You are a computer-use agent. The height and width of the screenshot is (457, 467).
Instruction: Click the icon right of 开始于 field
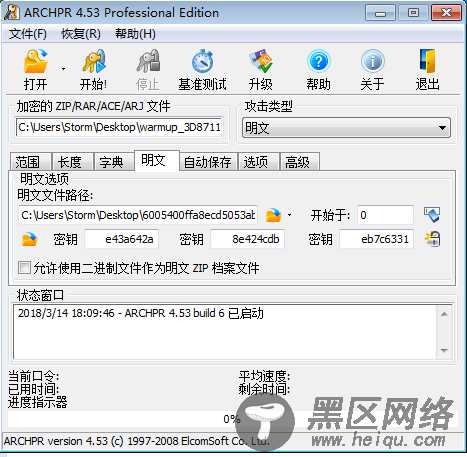pyautogui.click(x=432, y=215)
